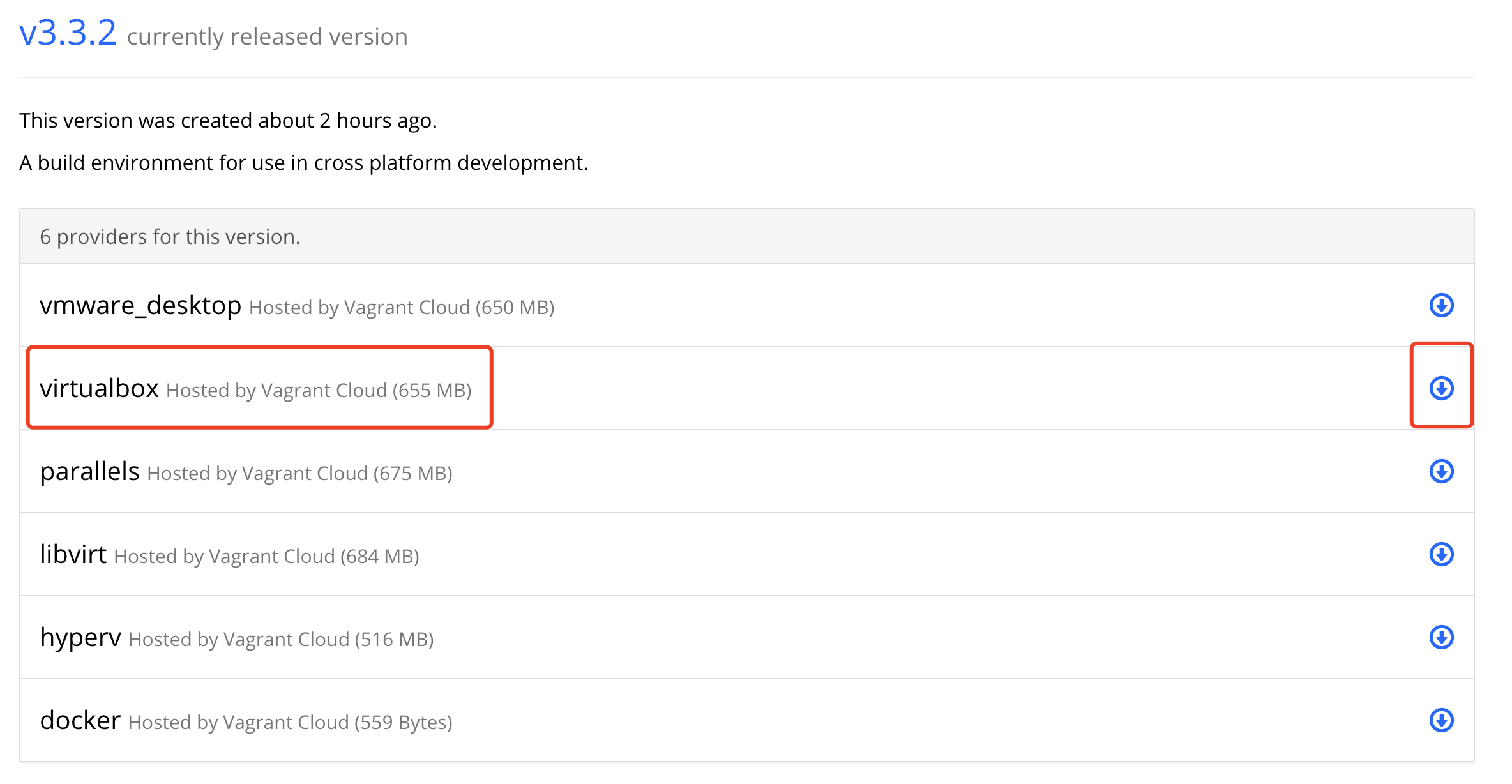The image size is (1512, 784).
Task: Click the docker '559 Bytes' hosting text
Action: tap(290, 723)
